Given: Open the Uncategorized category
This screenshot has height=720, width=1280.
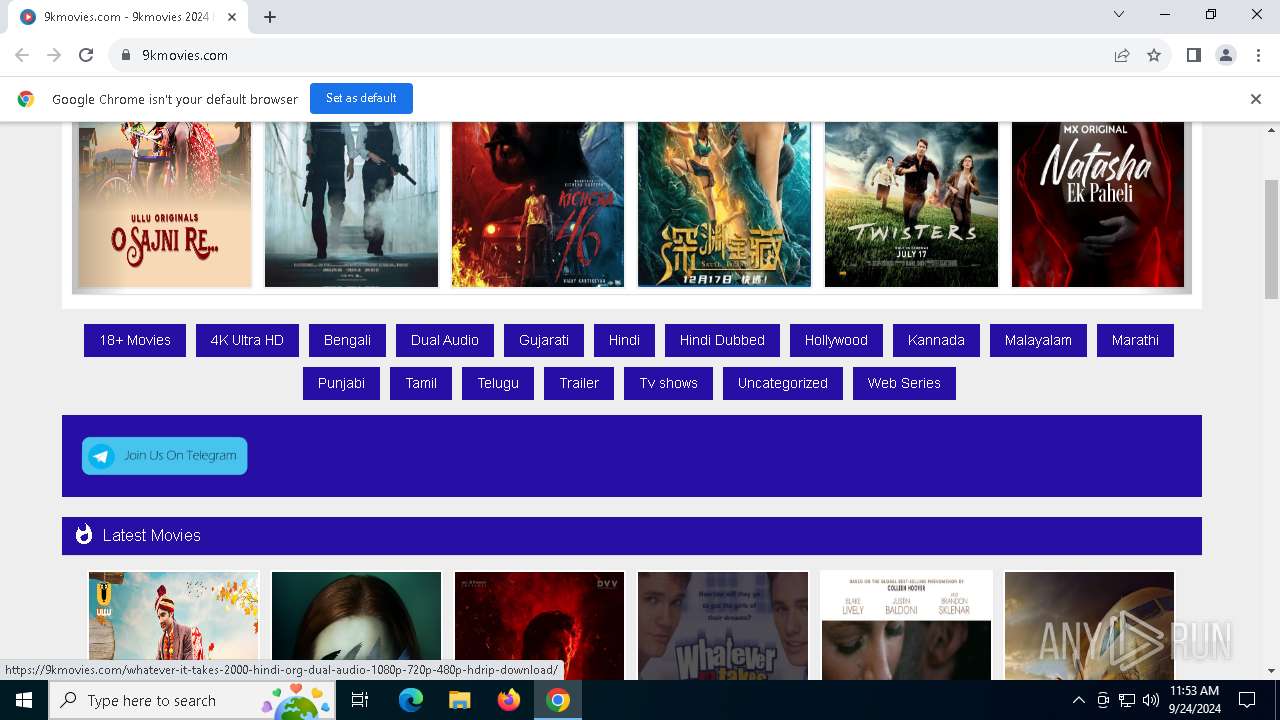Looking at the screenshot, I should pos(783,383).
